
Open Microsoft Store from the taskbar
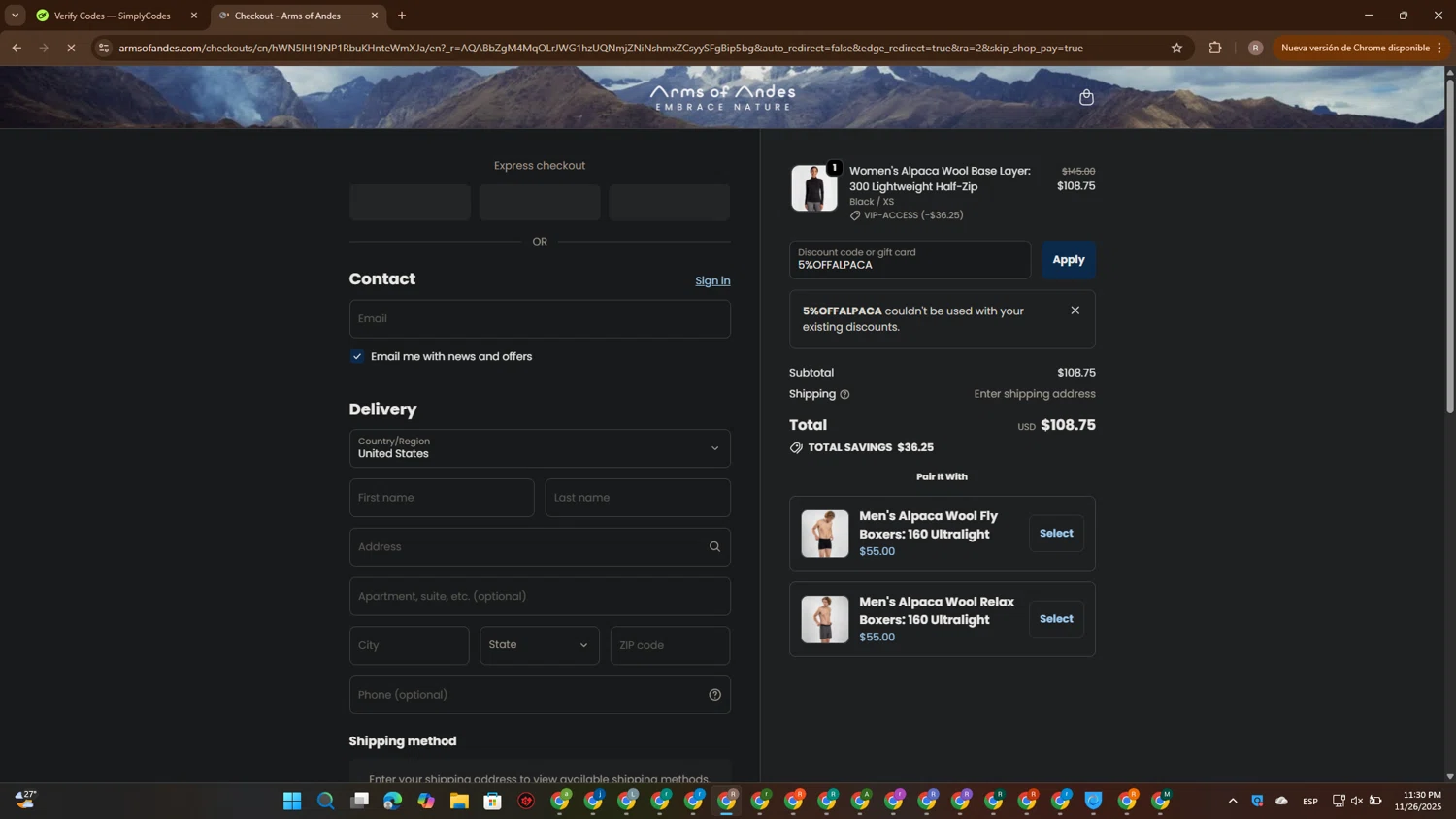pos(492,801)
